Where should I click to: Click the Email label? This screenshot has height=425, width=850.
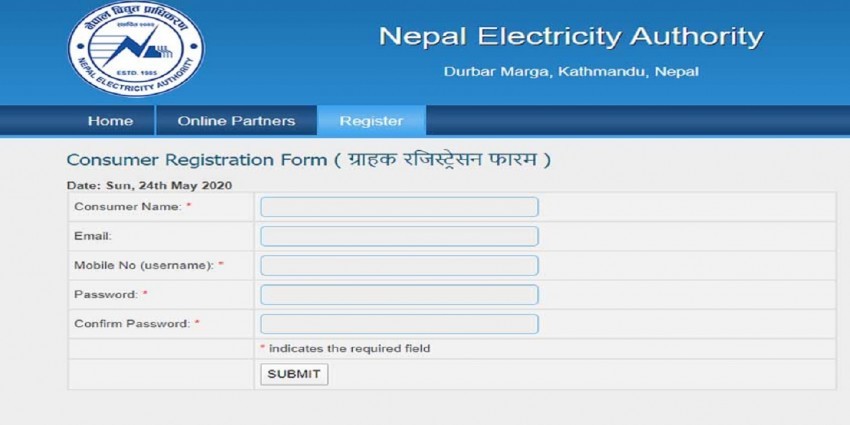[x=93, y=236]
